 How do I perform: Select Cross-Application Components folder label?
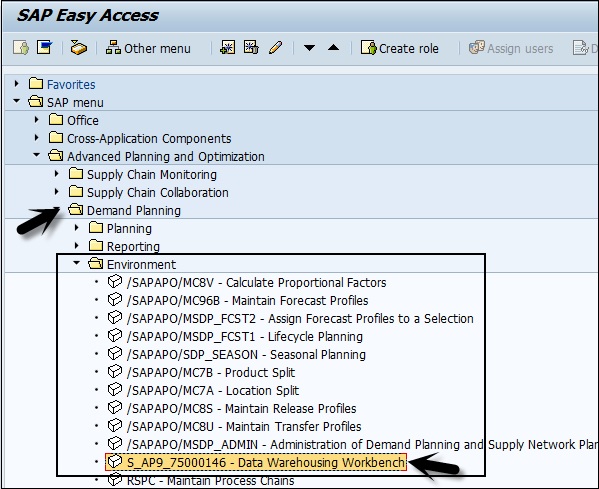click(149, 138)
